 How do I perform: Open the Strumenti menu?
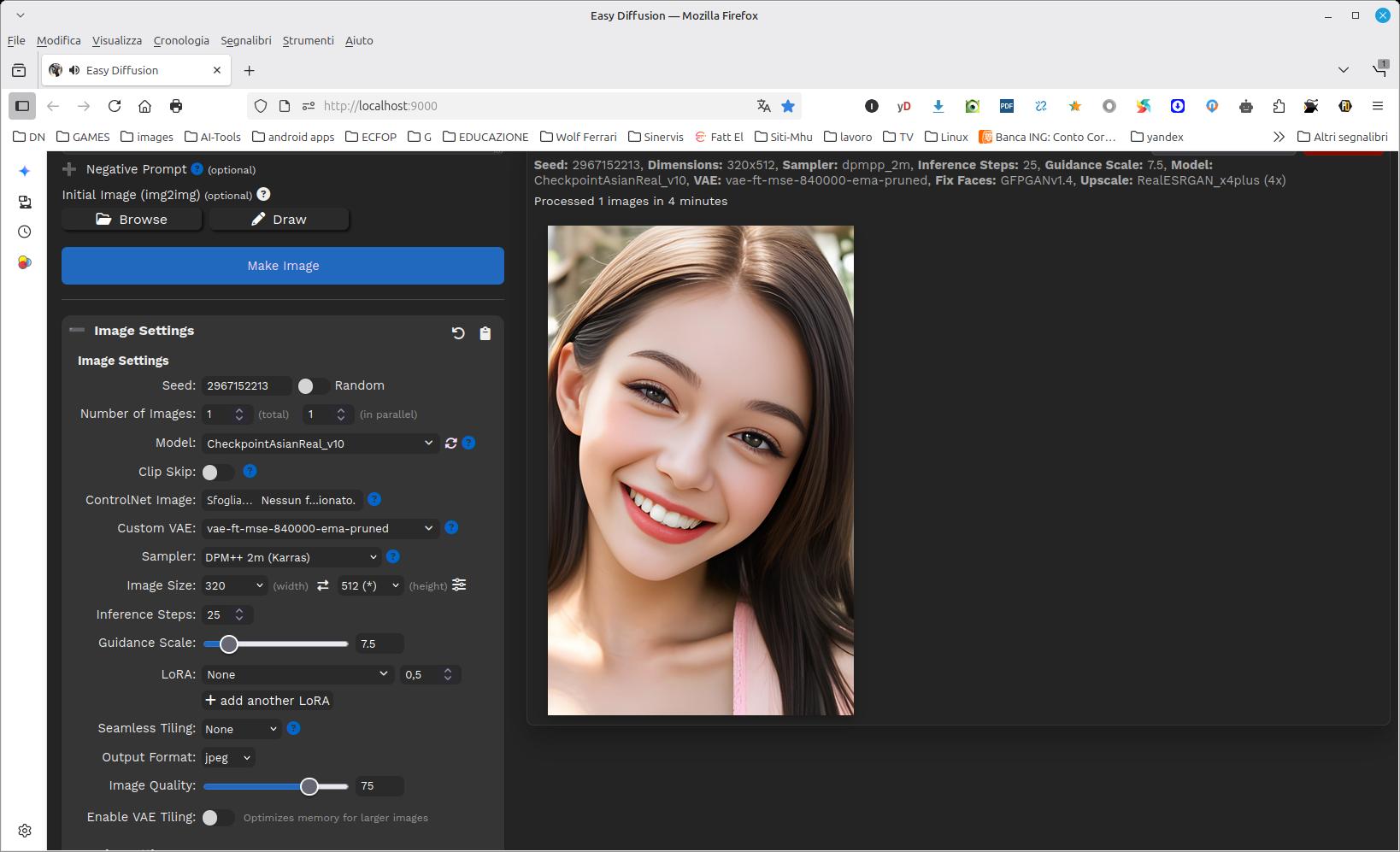point(309,40)
